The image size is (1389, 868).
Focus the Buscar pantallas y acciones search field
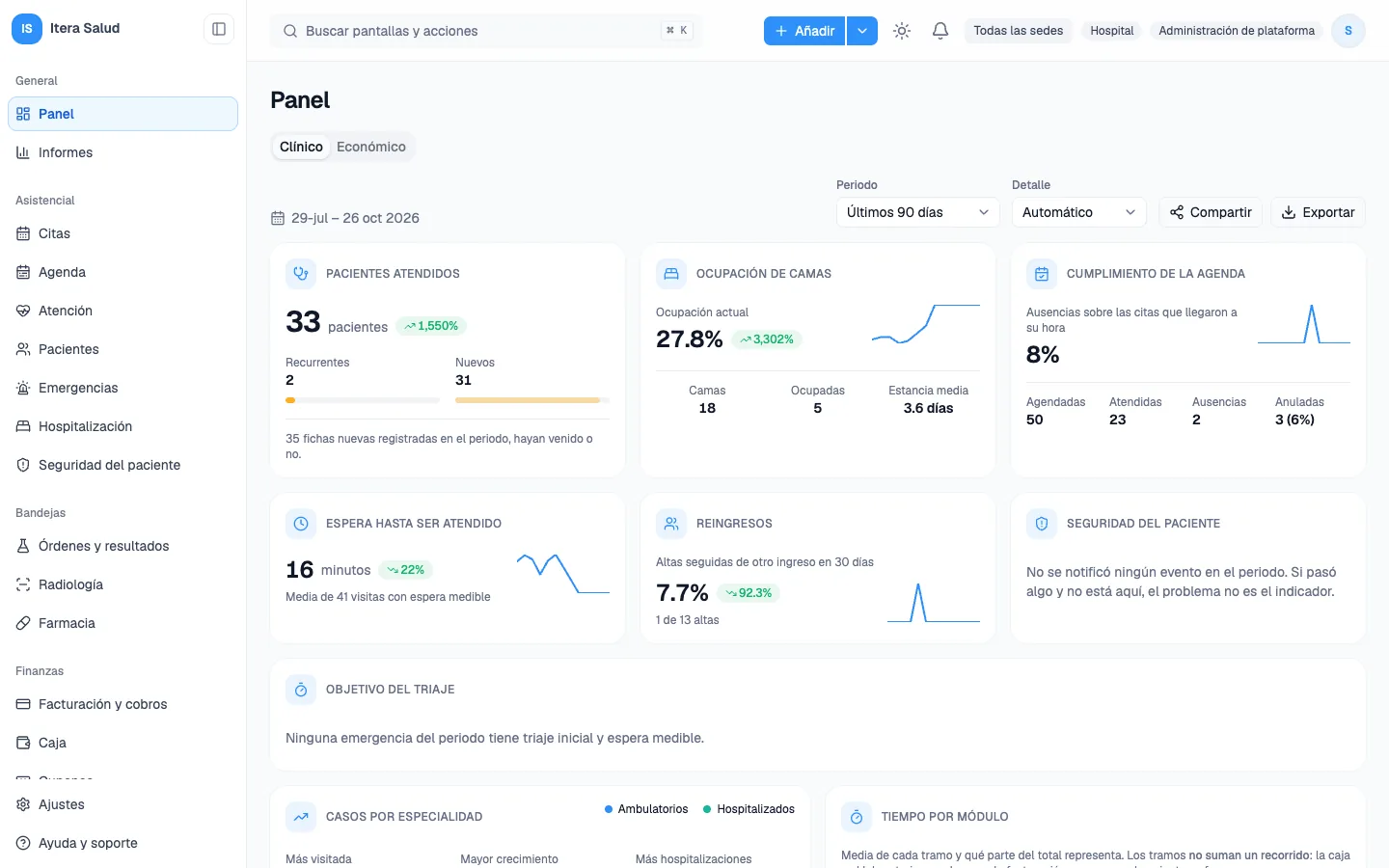point(486,31)
